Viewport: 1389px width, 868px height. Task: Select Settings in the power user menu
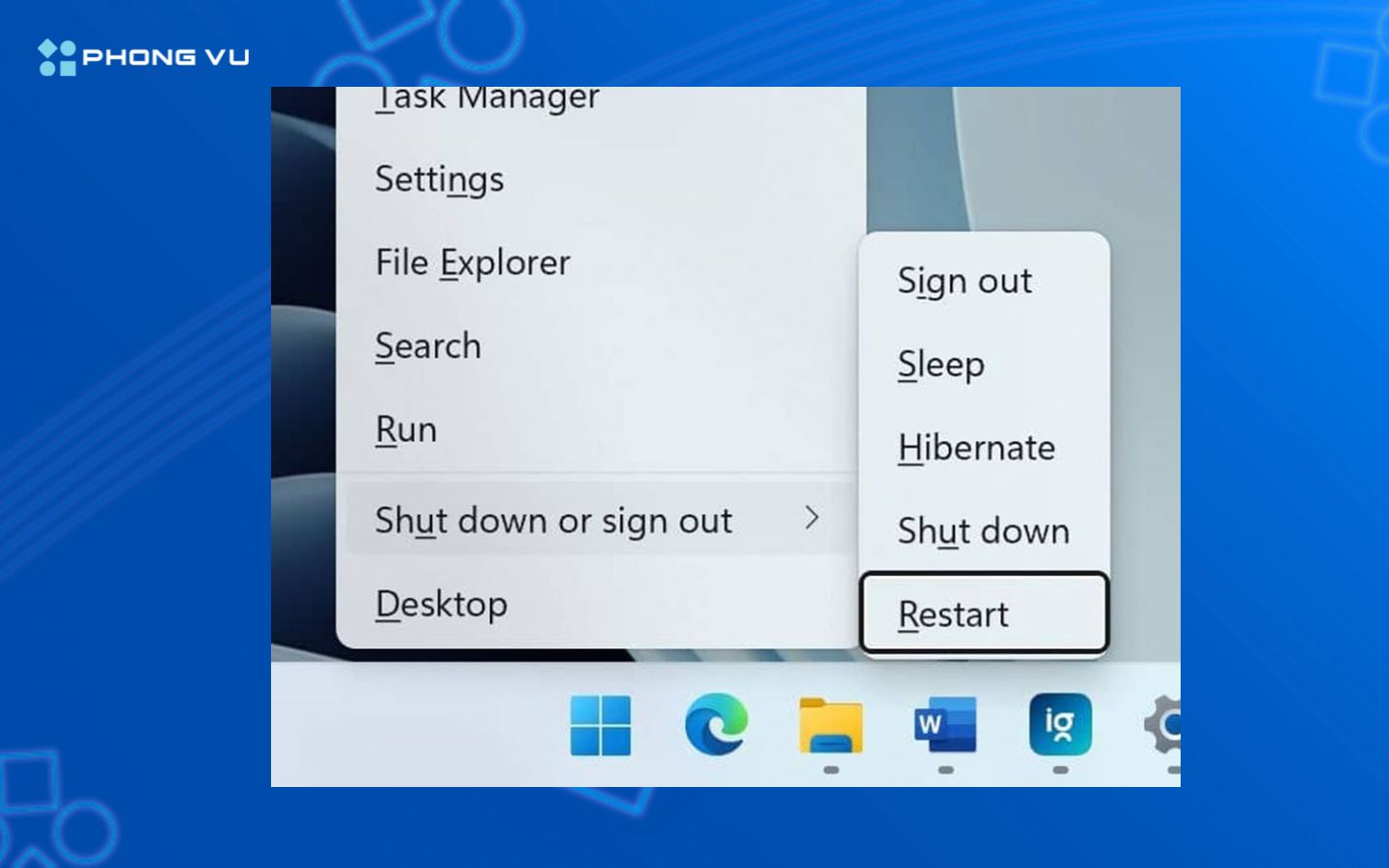(439, 179)
